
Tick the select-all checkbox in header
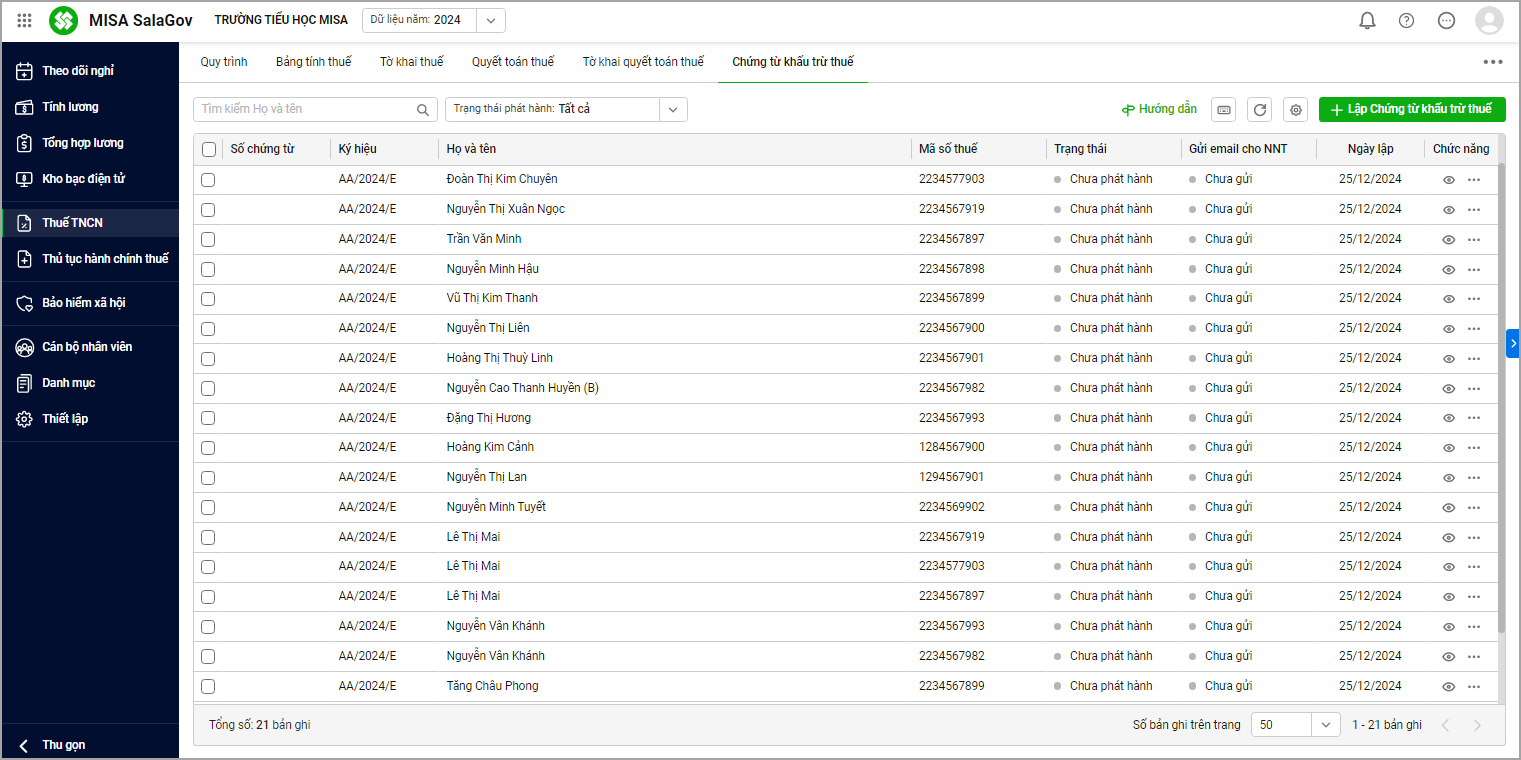click(209, 150)
